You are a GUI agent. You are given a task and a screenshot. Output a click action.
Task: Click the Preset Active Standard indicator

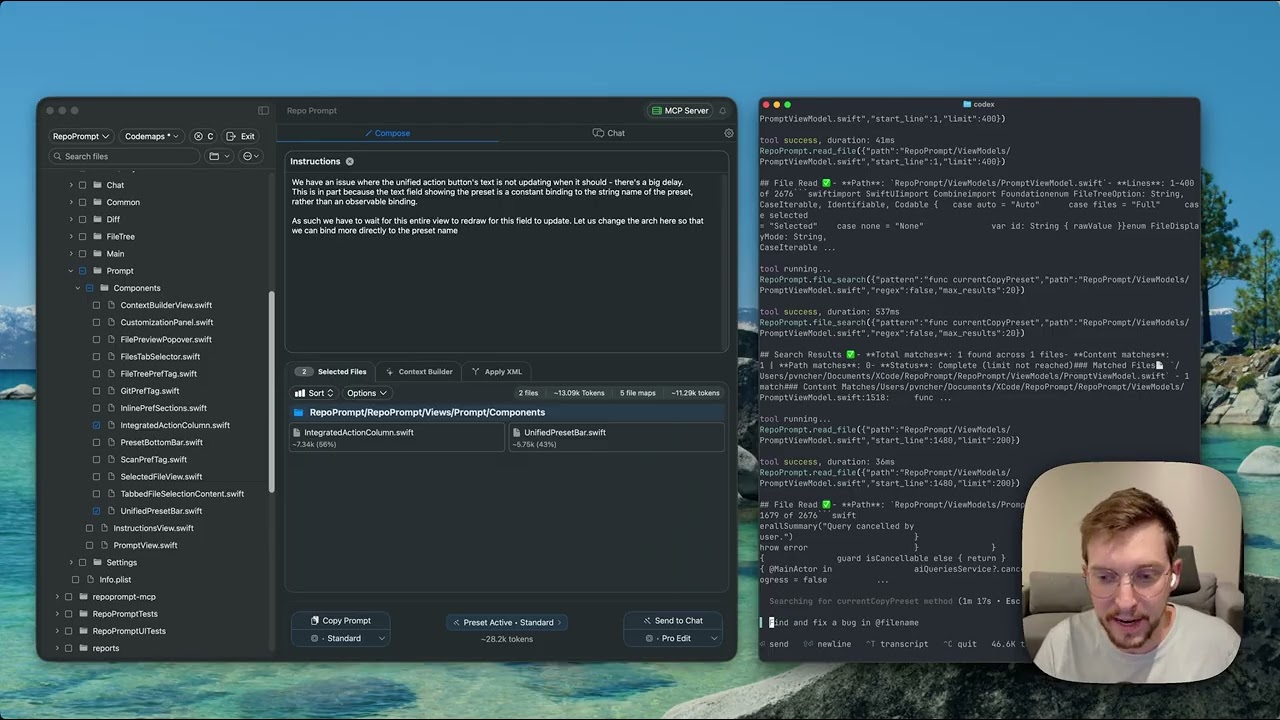tap(507, 622)
